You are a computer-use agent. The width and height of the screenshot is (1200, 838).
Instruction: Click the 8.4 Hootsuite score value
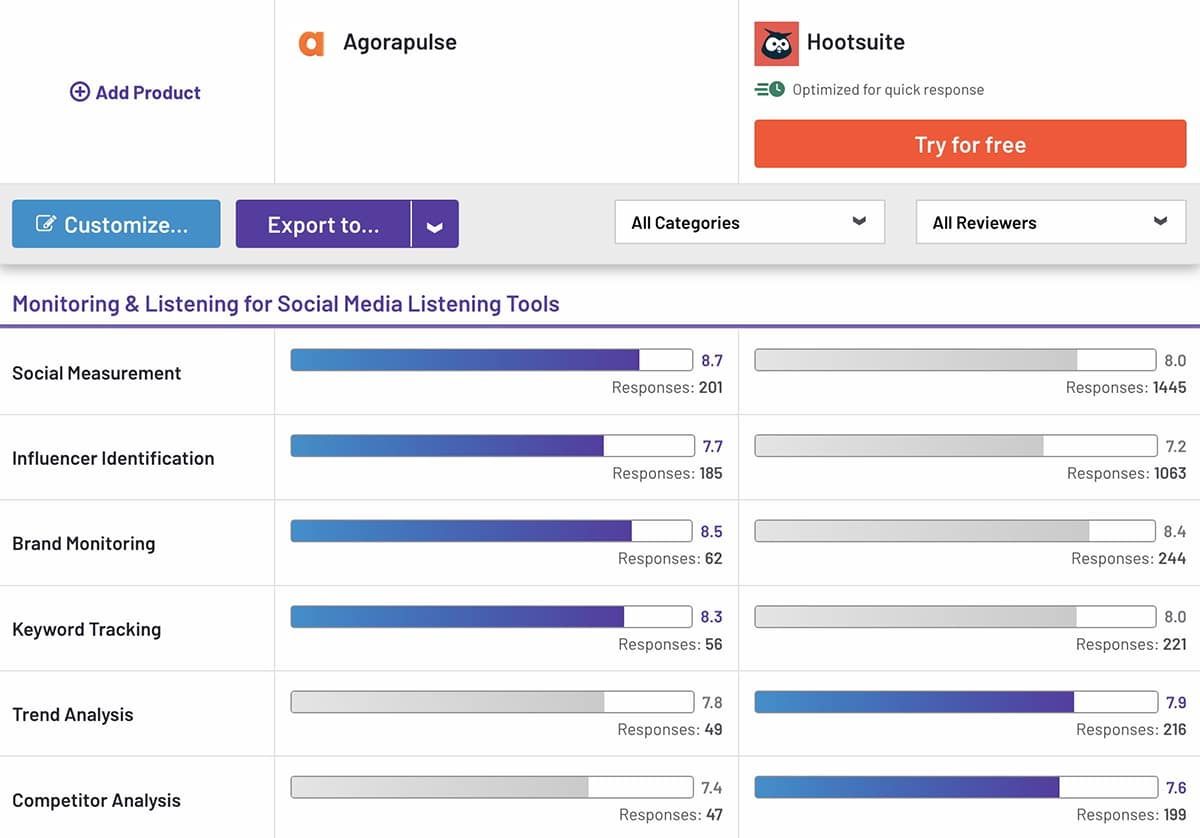1176,532
